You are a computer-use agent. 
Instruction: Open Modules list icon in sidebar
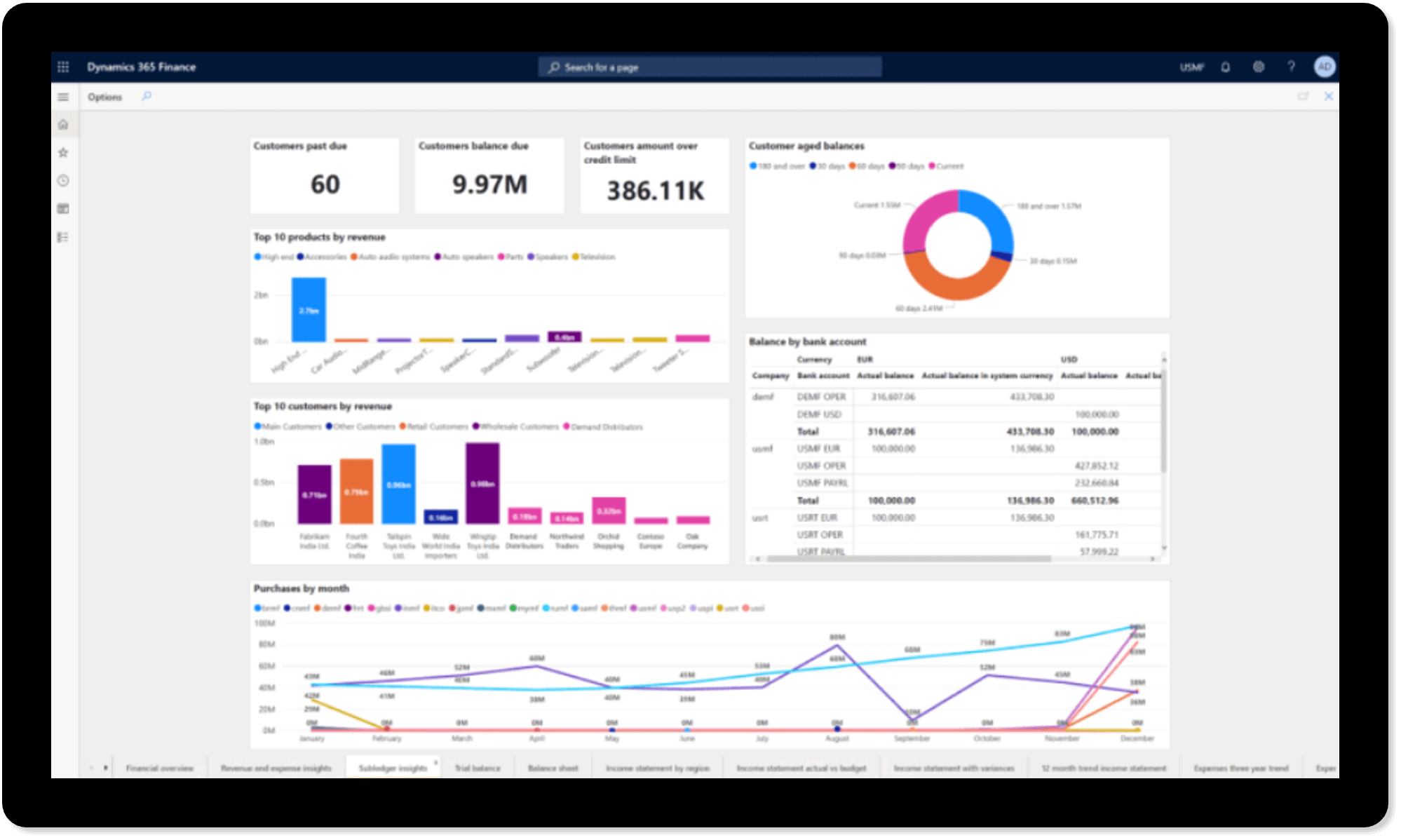[x=63, y=237]
